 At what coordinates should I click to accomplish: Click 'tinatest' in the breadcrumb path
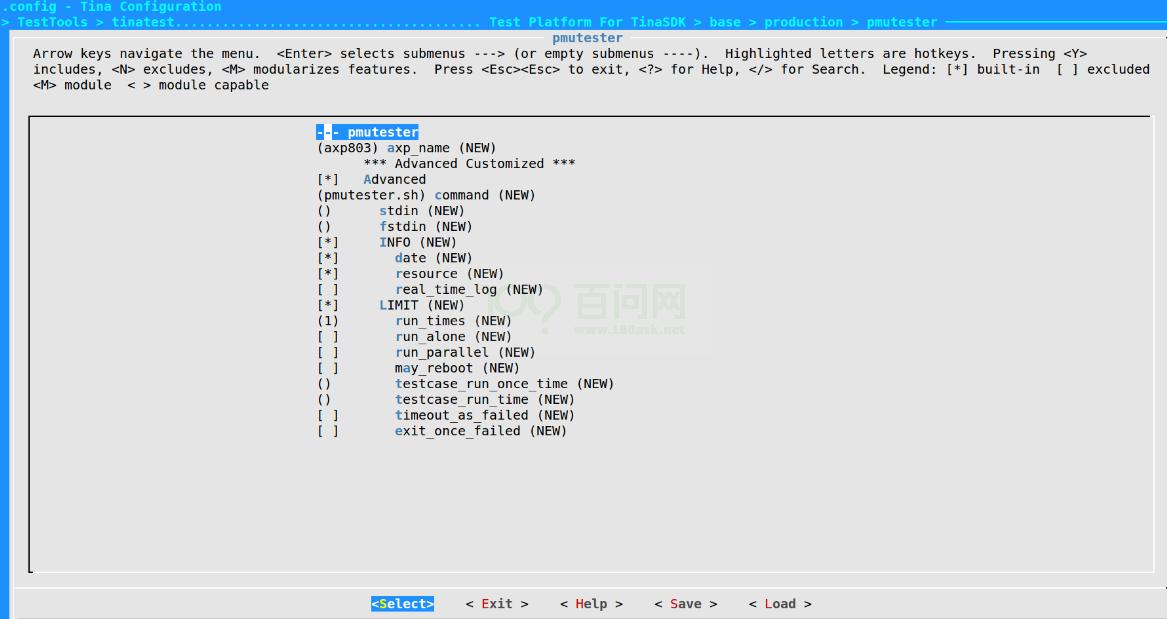coord(143,22)
